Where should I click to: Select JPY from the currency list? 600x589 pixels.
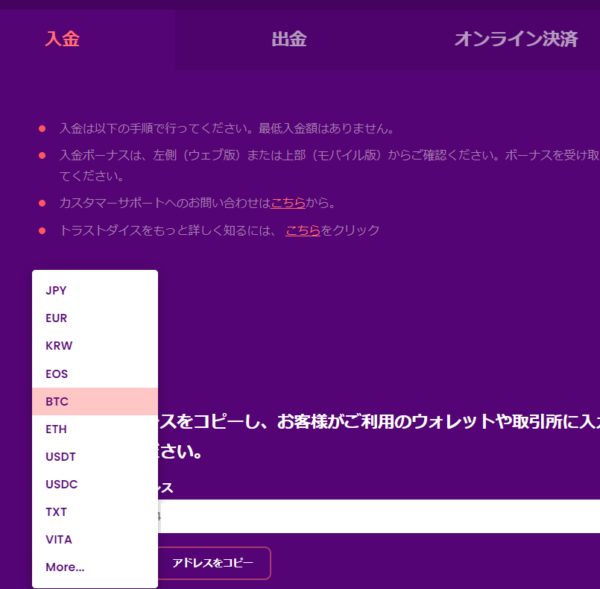(57, 290)
